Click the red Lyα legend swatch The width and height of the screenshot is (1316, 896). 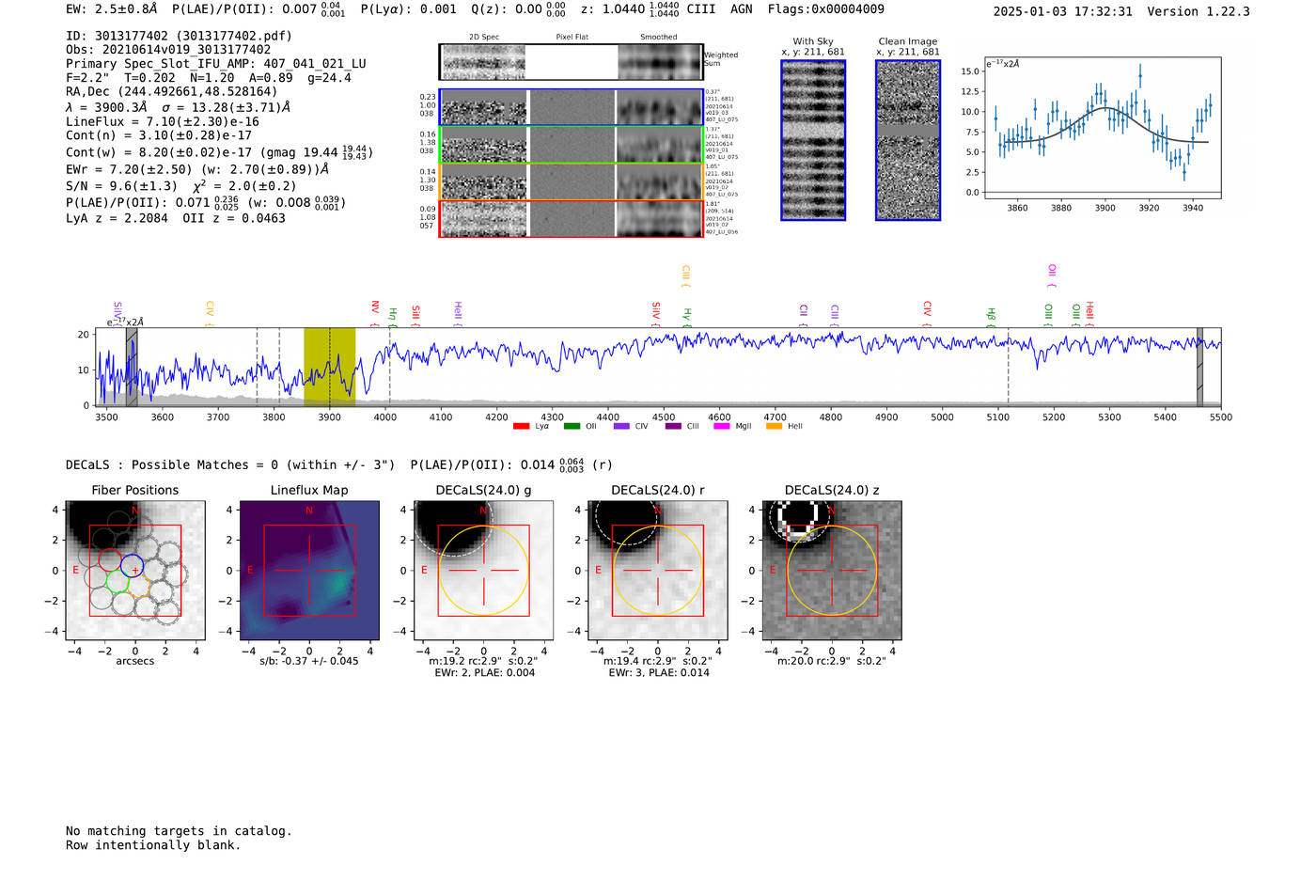click(521, 426)
